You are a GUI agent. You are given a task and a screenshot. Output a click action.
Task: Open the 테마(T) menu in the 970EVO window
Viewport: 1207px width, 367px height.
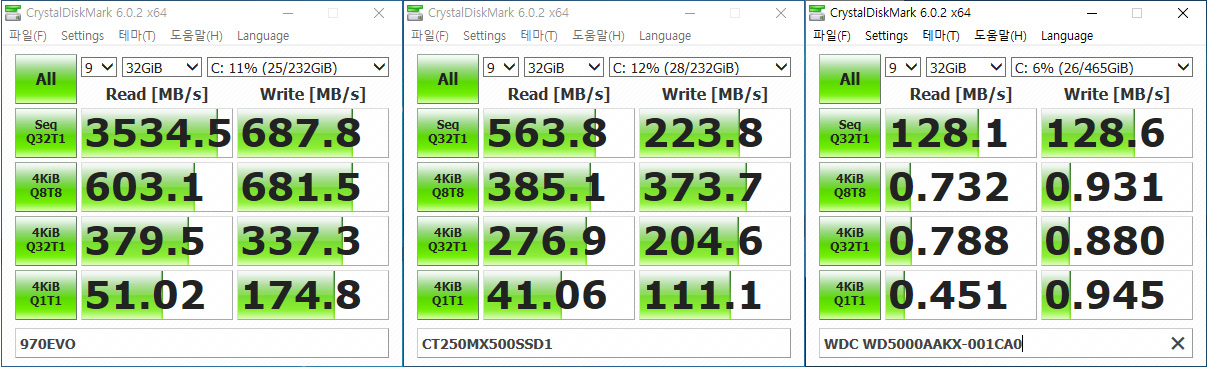point(137,36)
